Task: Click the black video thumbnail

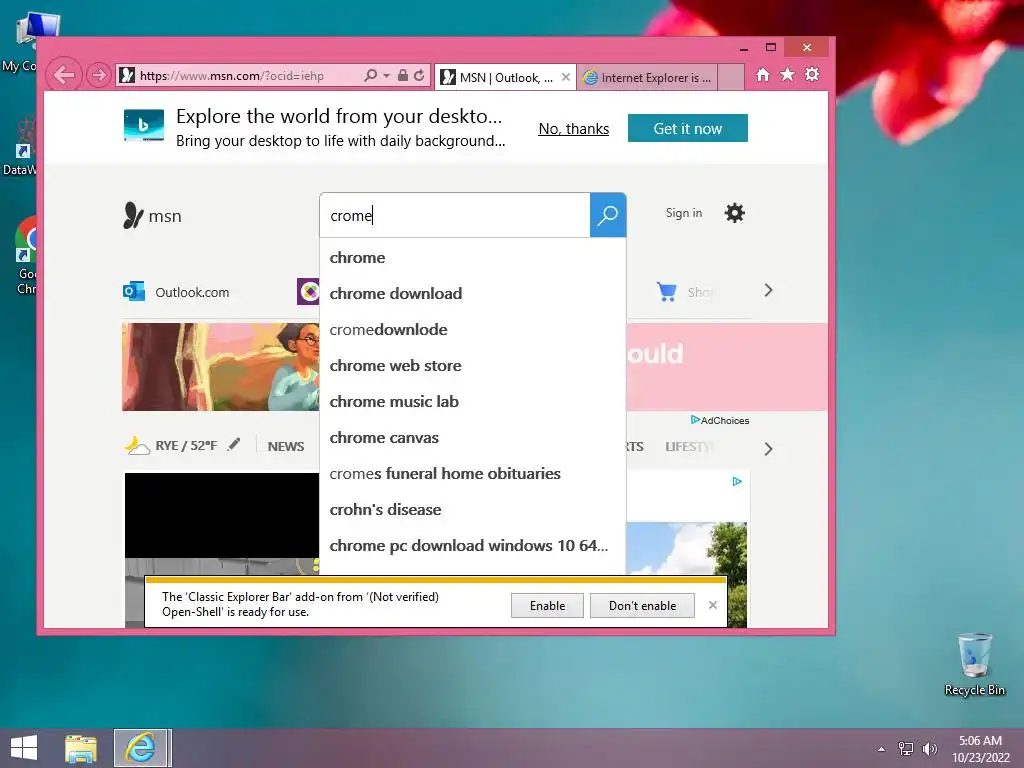Action: pyautogui.click(x=222, y=515)
